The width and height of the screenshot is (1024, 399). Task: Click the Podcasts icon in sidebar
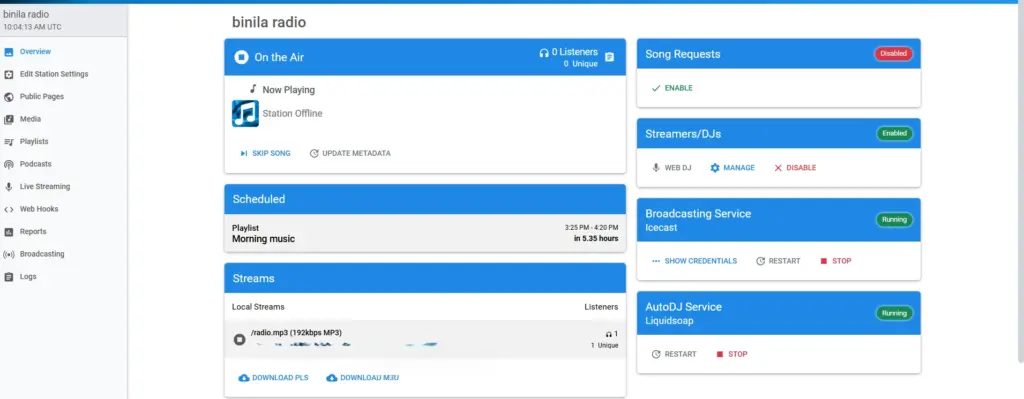click(x=8, y=165)
